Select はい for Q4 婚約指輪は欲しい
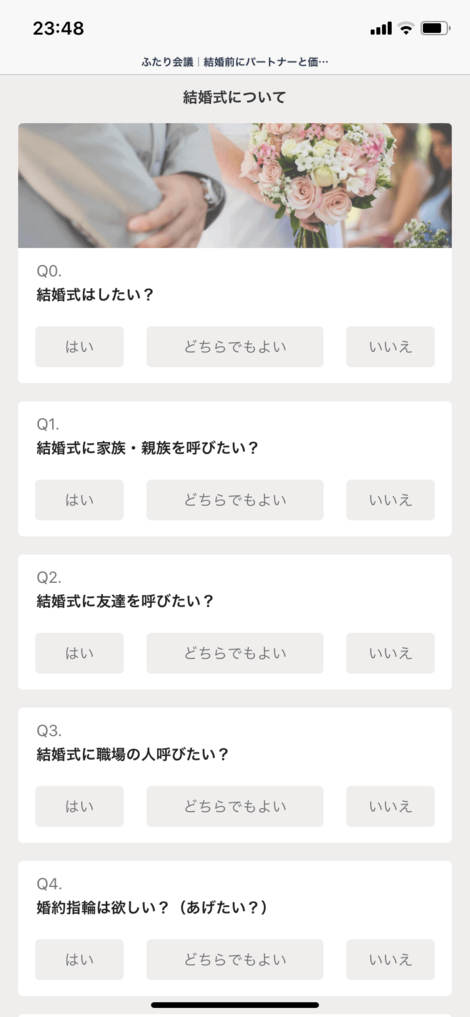Screen dimensions: 470x1017 coord(79,960)
